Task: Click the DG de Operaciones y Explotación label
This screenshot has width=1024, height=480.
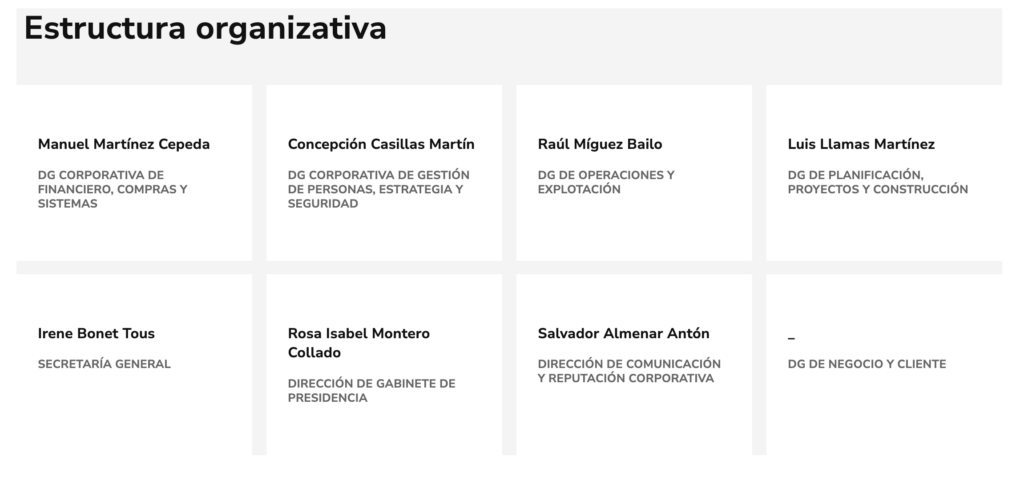Action: pyautogui.click(x=606, y=182)
